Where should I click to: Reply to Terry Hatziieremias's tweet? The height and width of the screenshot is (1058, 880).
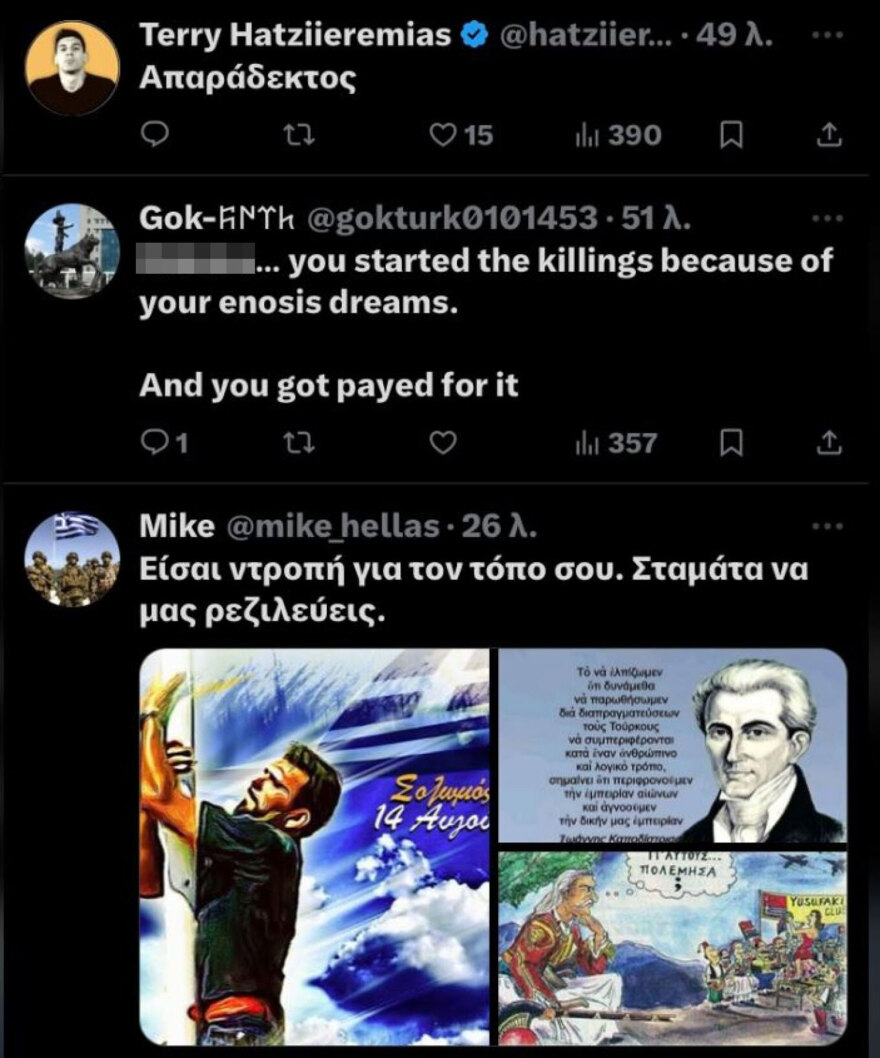[x=151, y=135]
